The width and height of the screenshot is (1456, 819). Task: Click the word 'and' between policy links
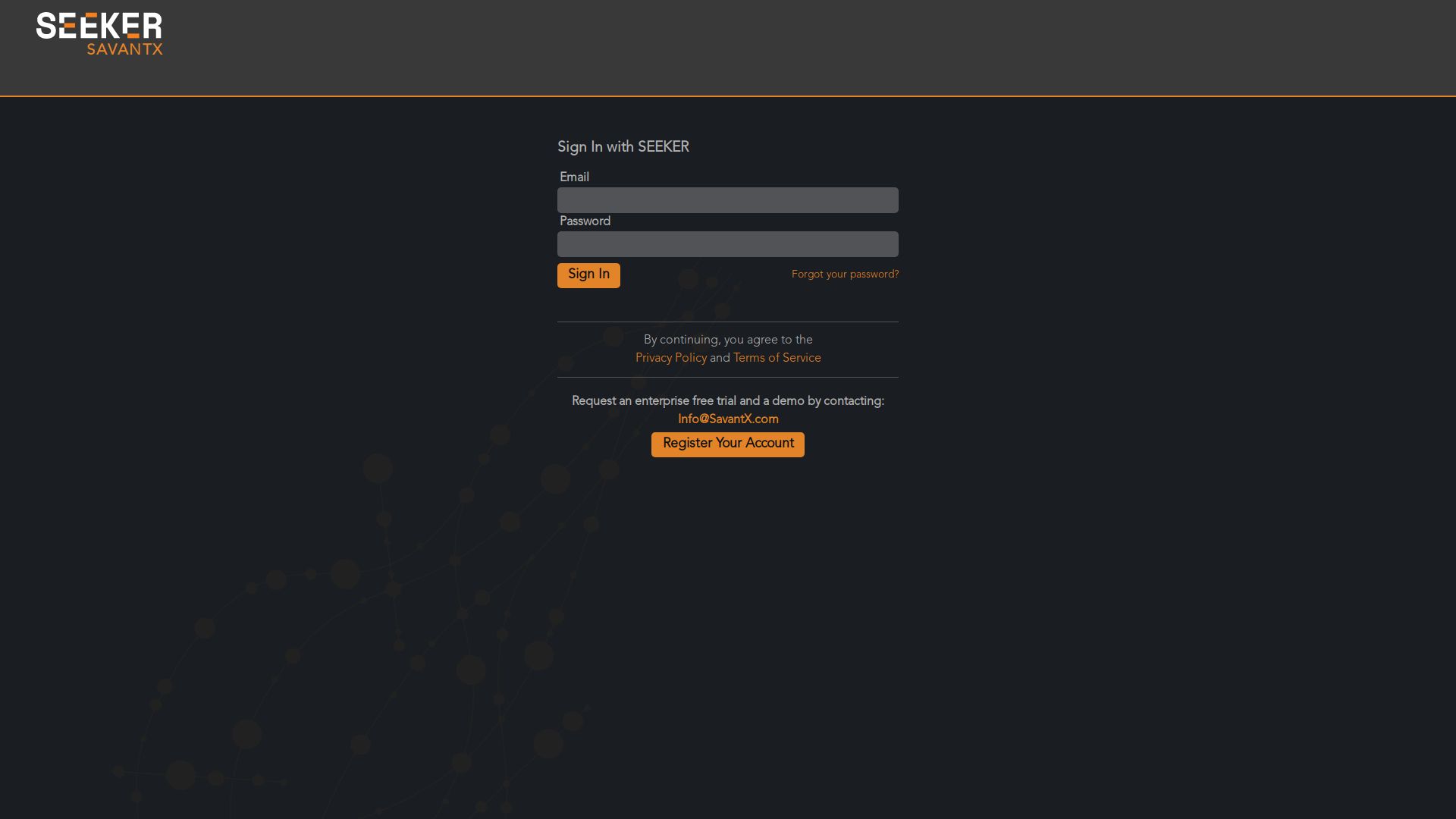point(720,358)
